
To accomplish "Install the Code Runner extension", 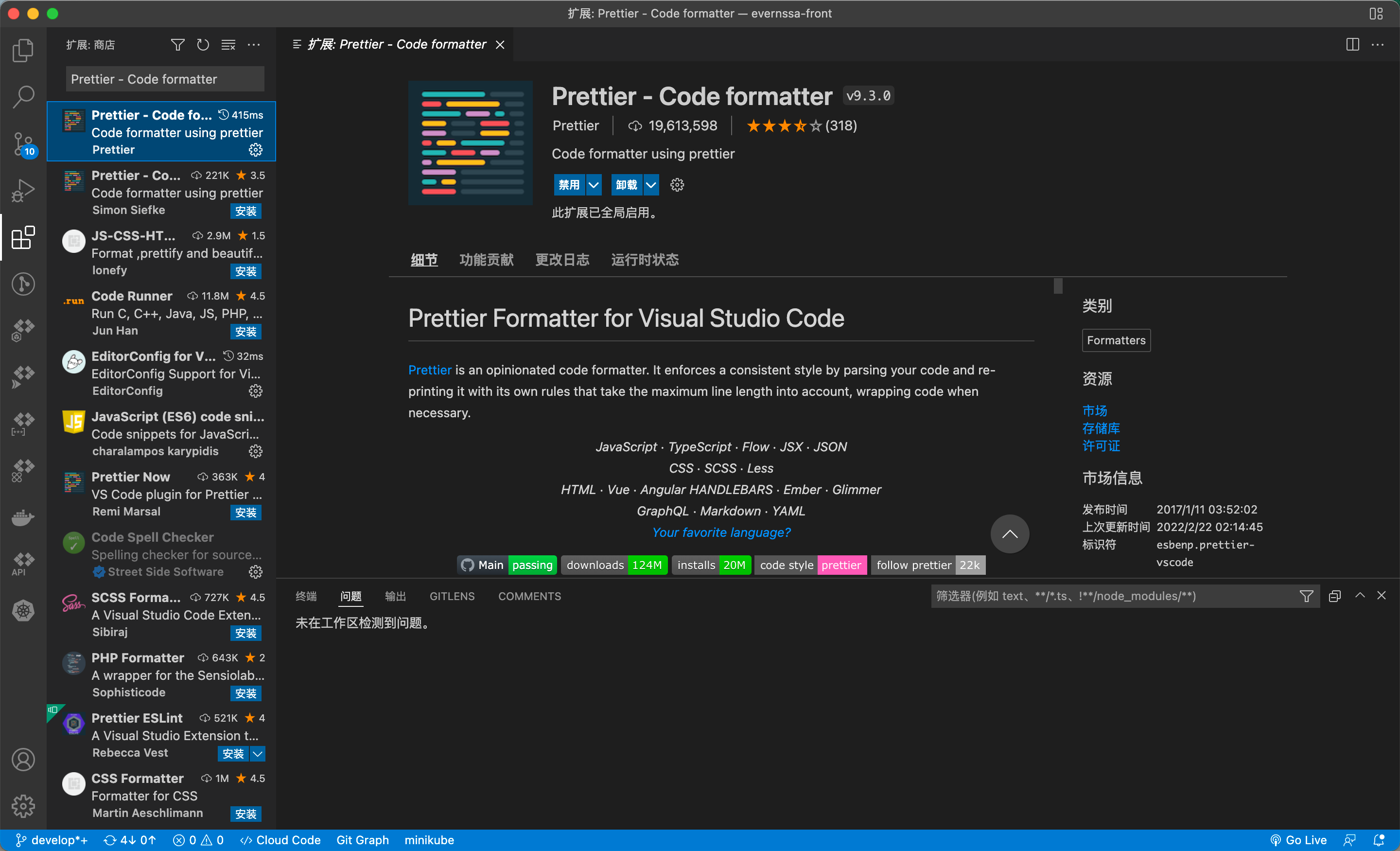I will 245,332.
